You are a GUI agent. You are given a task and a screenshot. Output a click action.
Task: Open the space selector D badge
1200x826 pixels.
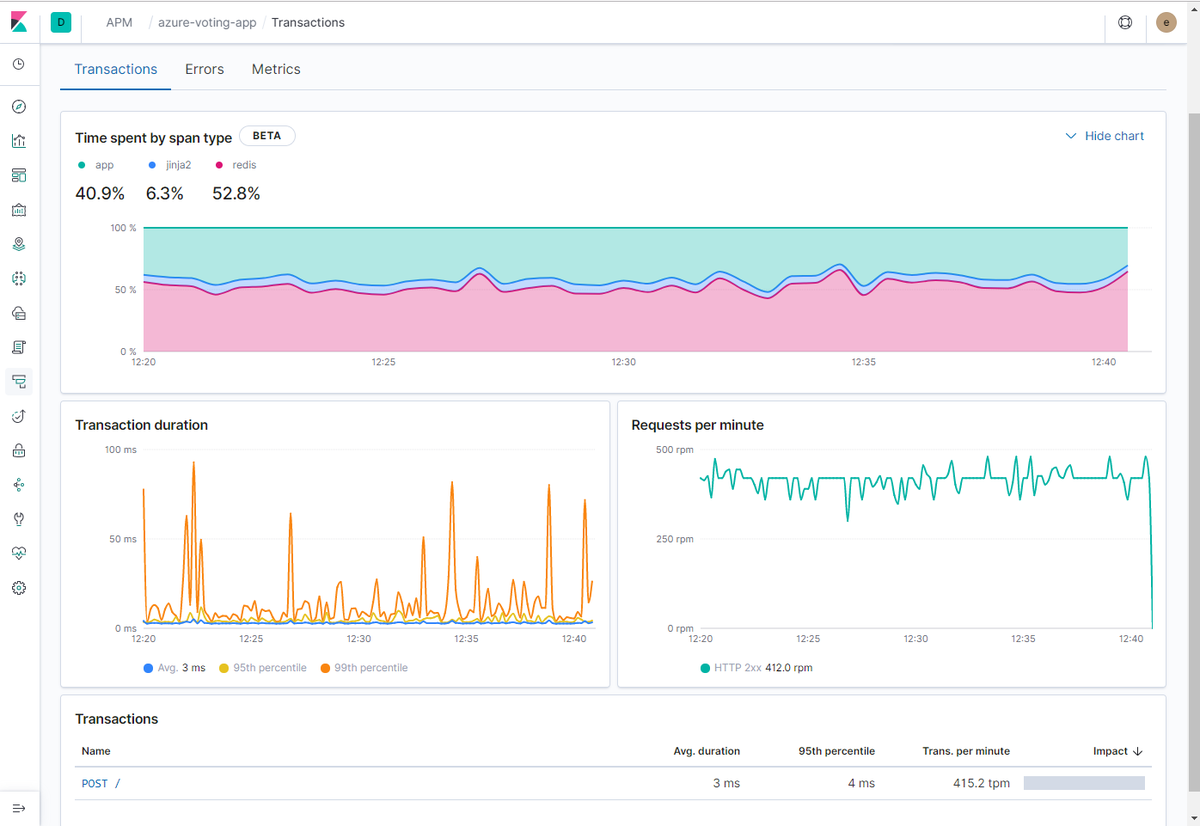(61, 22)
